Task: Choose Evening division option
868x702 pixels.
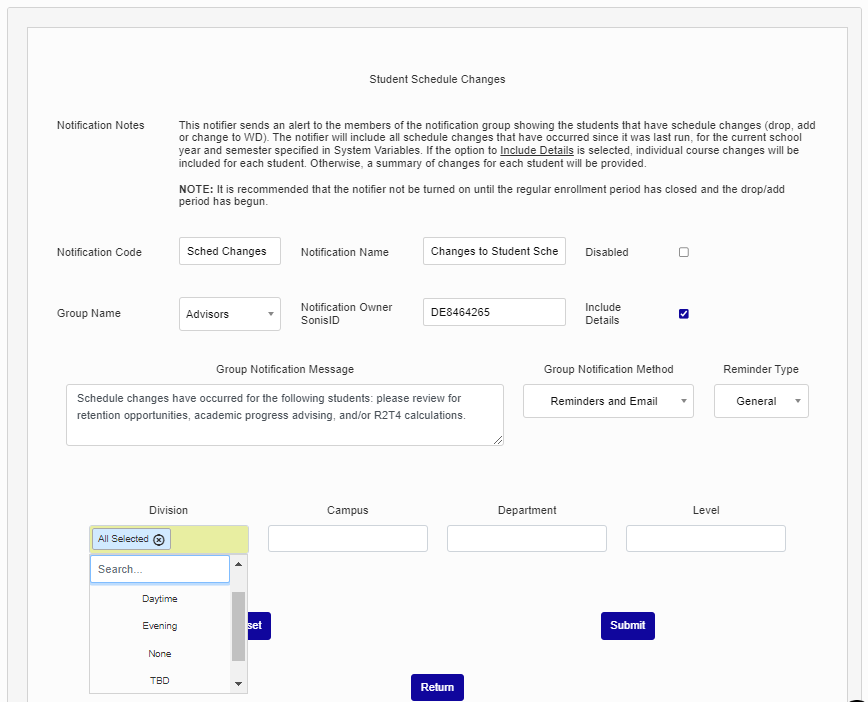Action: 160,626
